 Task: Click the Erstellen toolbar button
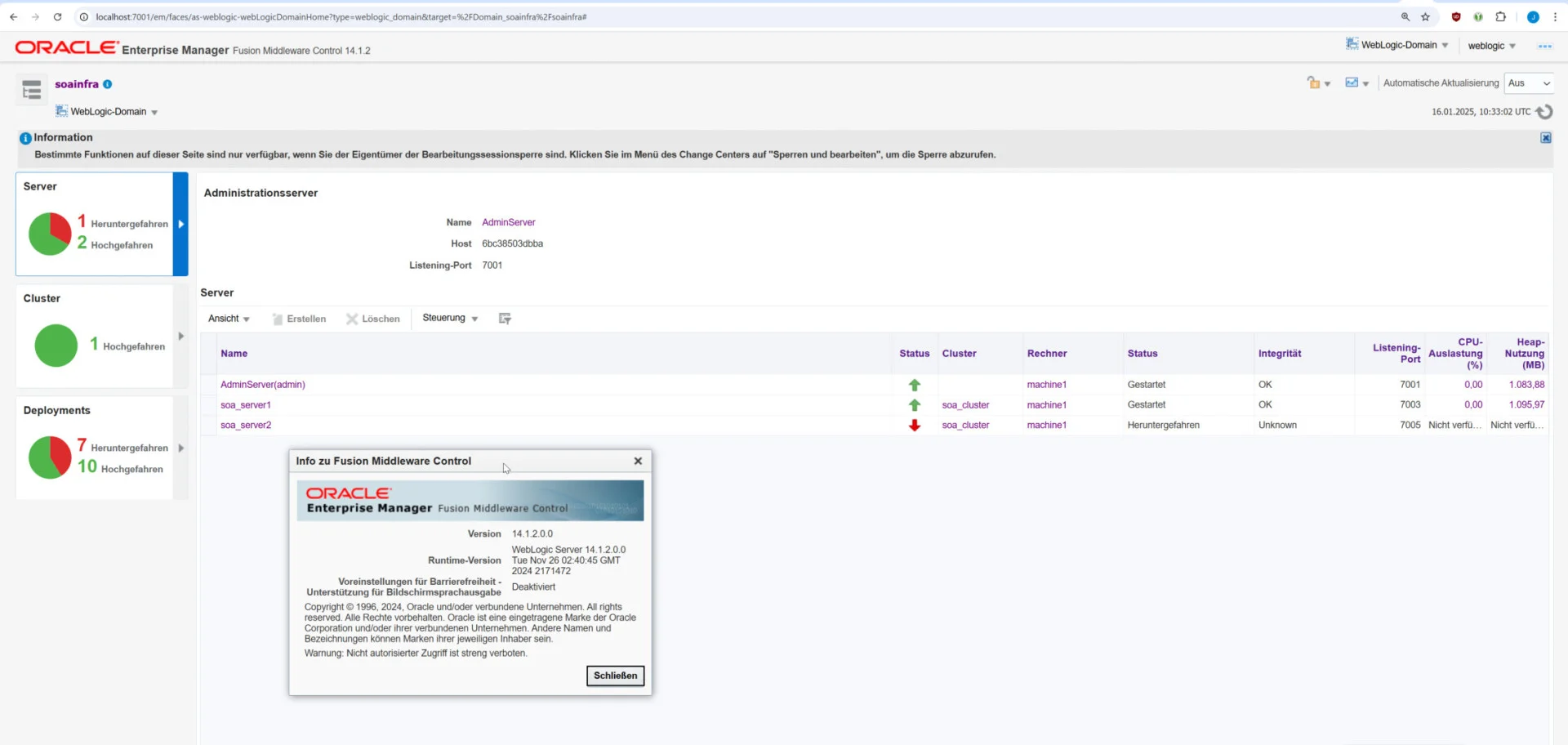[x=299, y=319]
